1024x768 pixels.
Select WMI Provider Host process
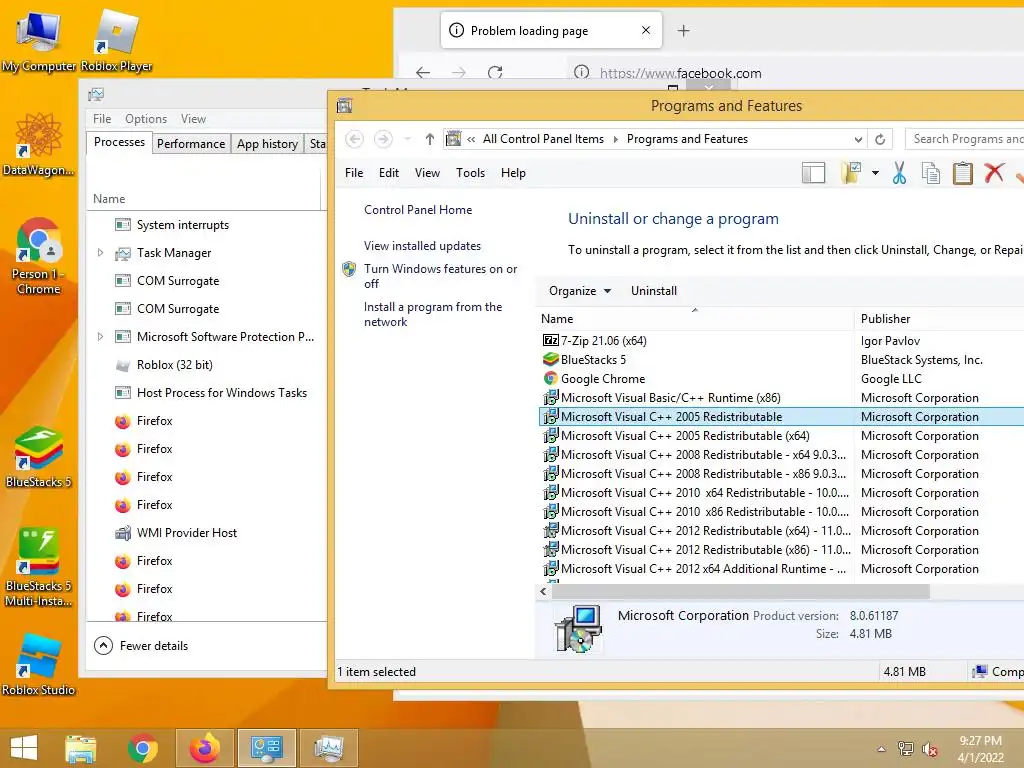click(187, 533)
